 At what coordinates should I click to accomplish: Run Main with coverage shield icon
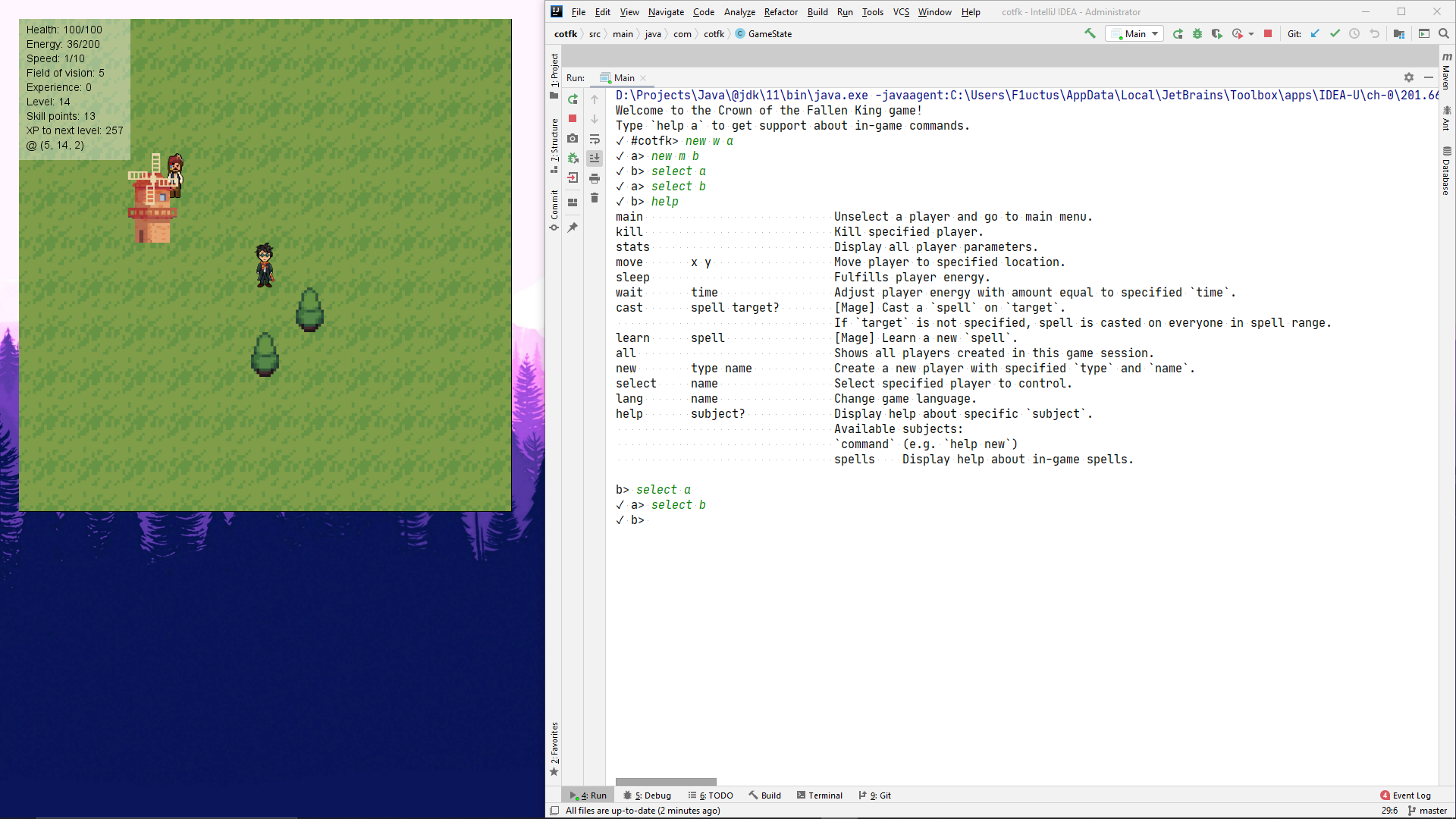pos(1217,33)
